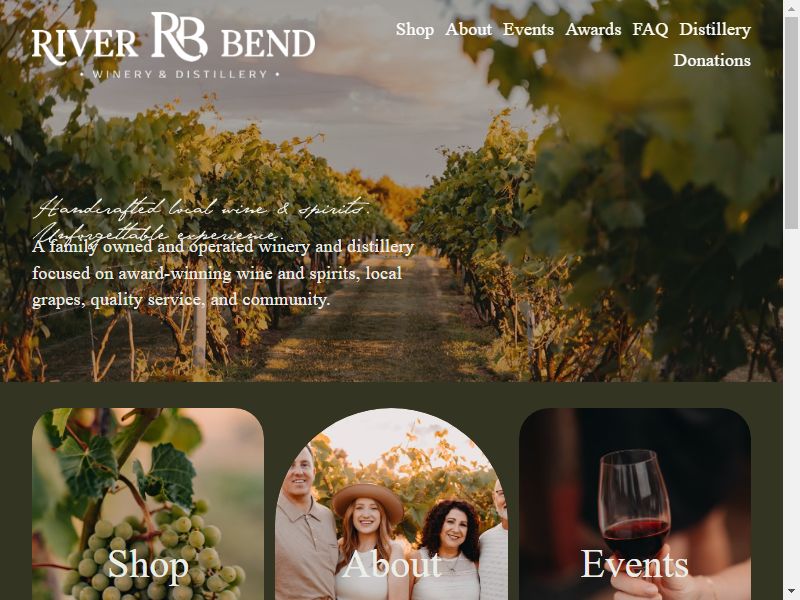Go to the Events navigation link

528,30
